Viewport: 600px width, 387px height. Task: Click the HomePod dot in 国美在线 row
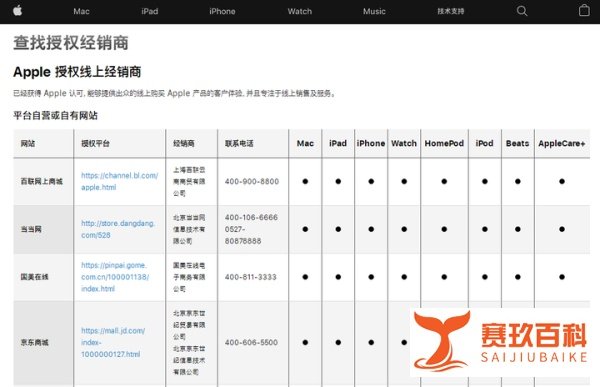(x=444, y=277)
